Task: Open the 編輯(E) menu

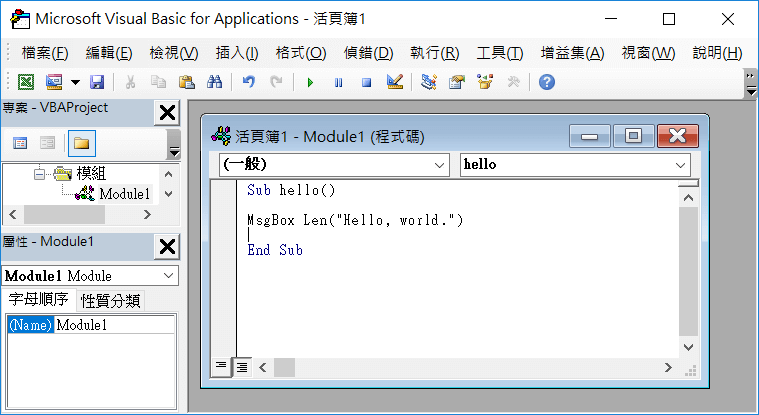Action: click(109, 53)
